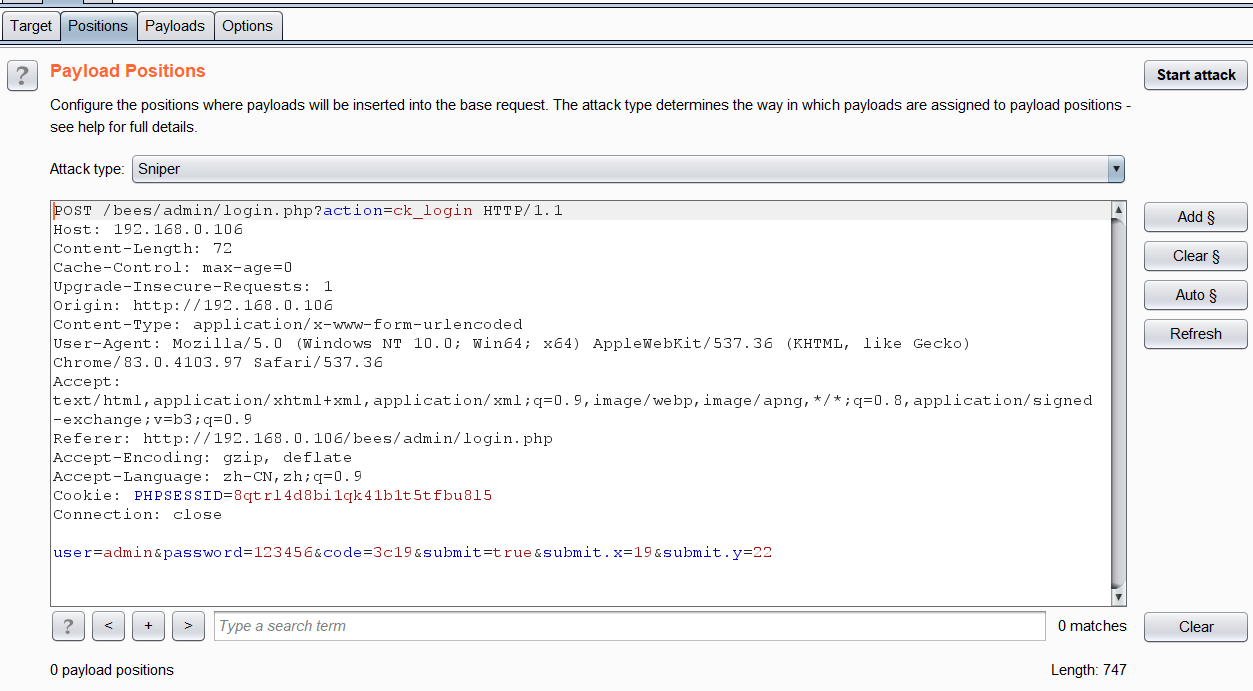Screen dimensions: 1253x691
Task: Go to the next search match arrow
Action: click(x=188, y=626)
